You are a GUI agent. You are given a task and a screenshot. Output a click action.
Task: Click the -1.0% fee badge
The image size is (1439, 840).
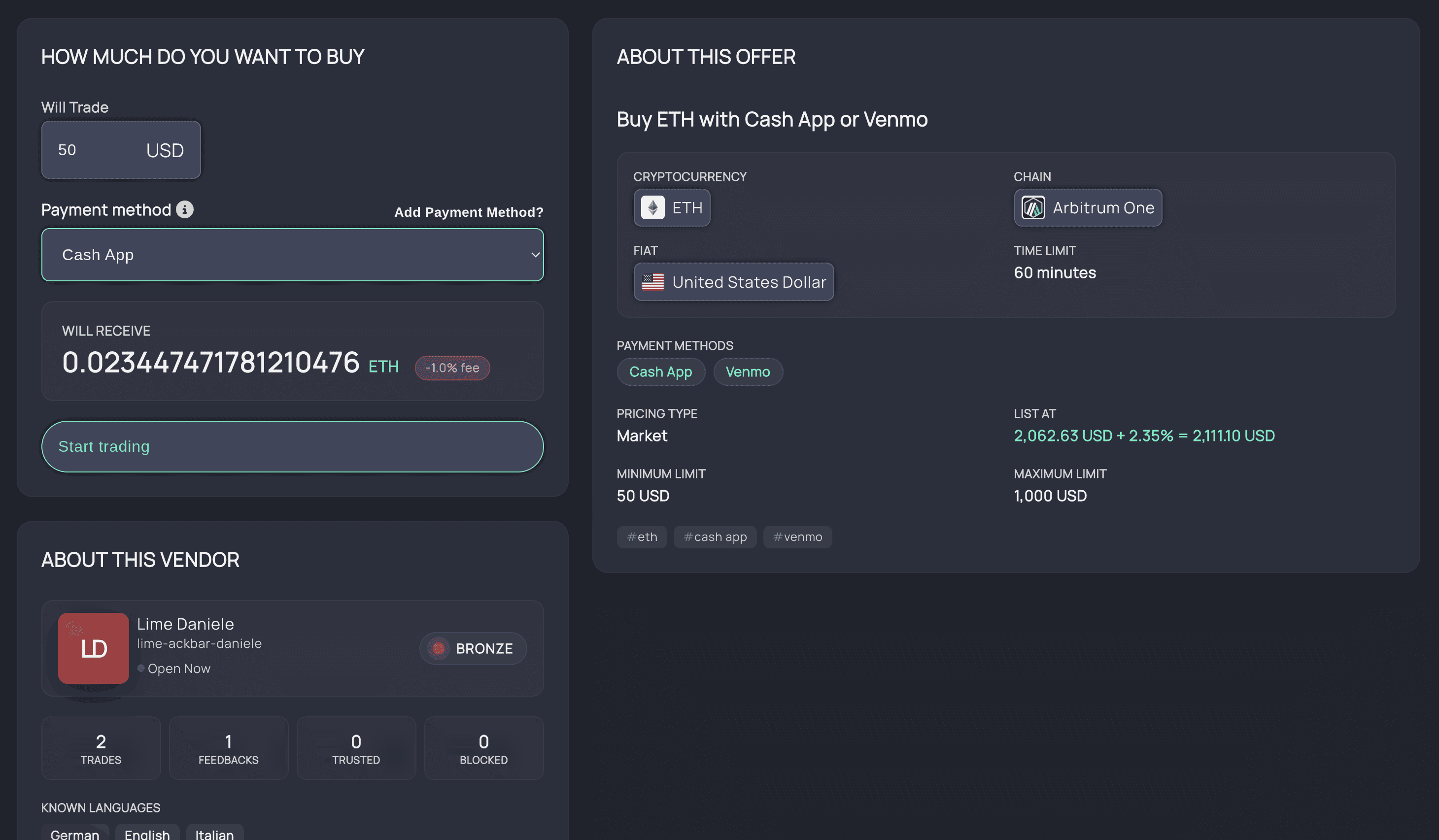[452, 368]
